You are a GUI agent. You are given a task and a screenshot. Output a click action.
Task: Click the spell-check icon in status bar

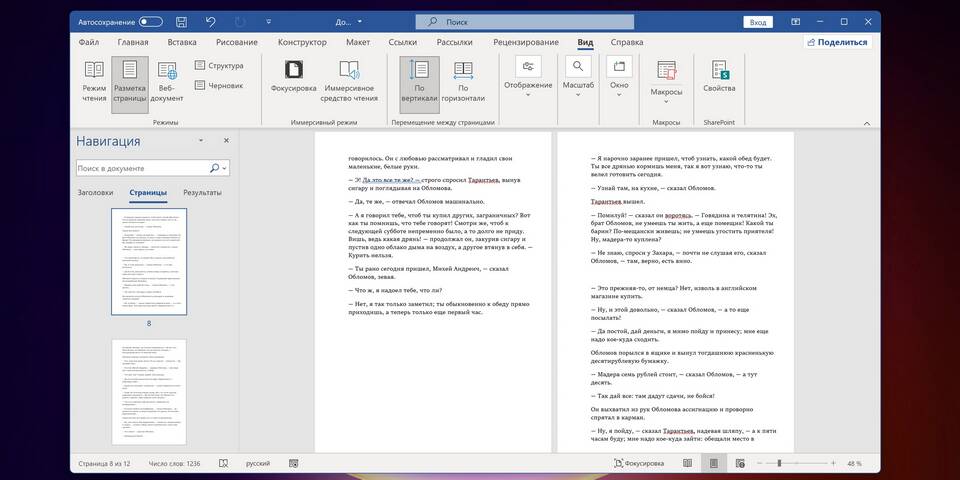point(222,463)
